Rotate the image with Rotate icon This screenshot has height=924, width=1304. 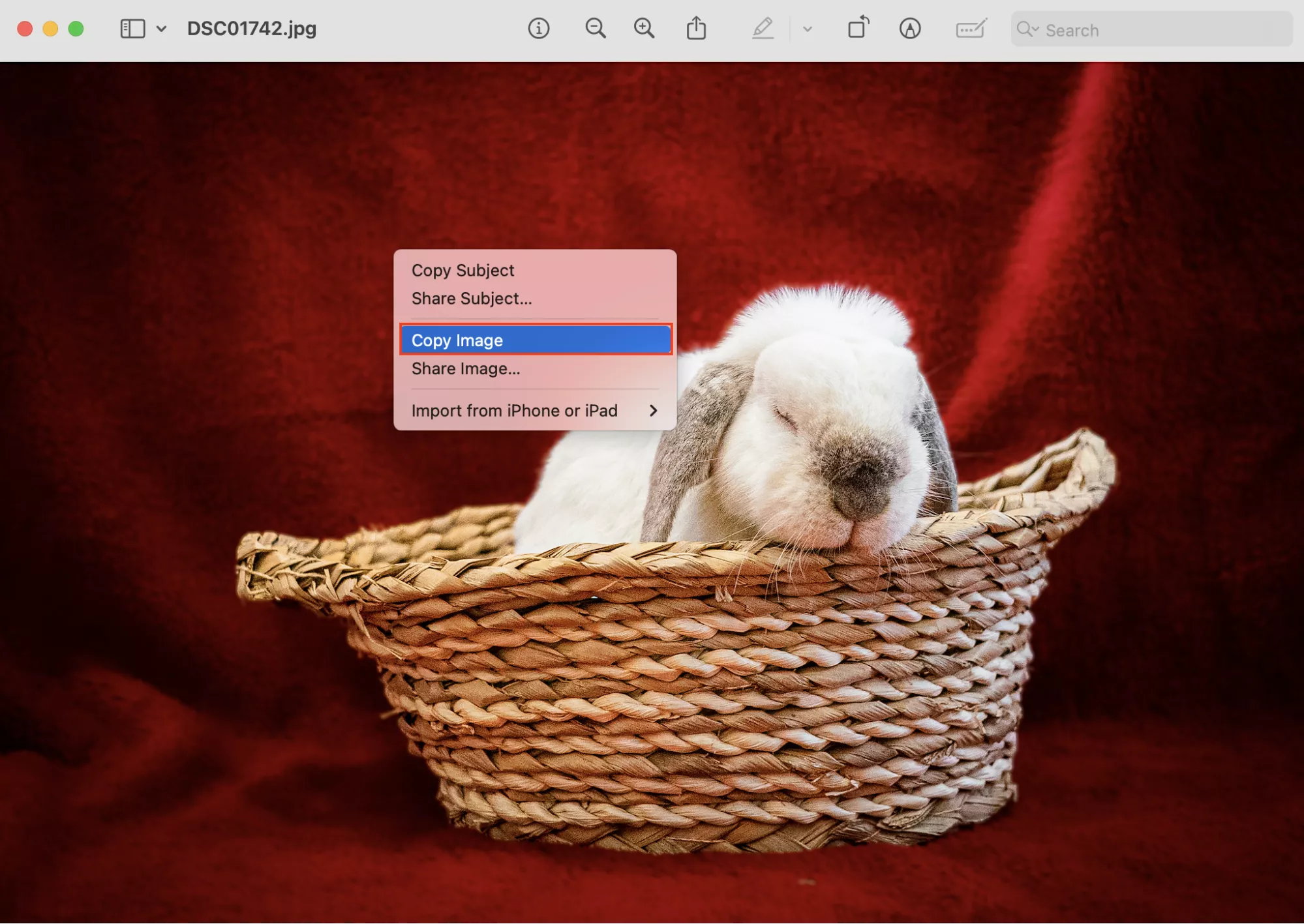point(858,29)
